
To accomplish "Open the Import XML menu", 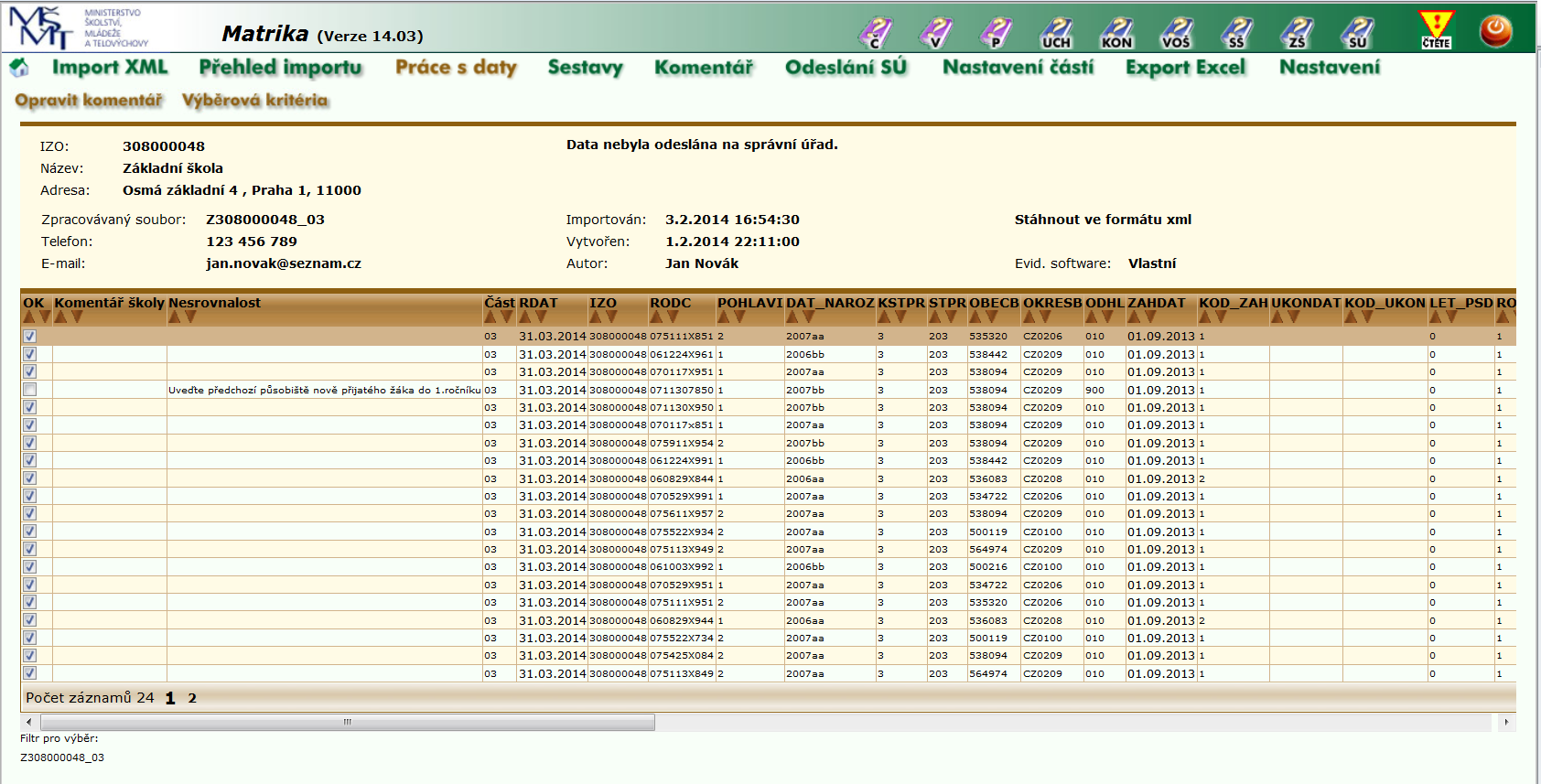I will point(110,67).
